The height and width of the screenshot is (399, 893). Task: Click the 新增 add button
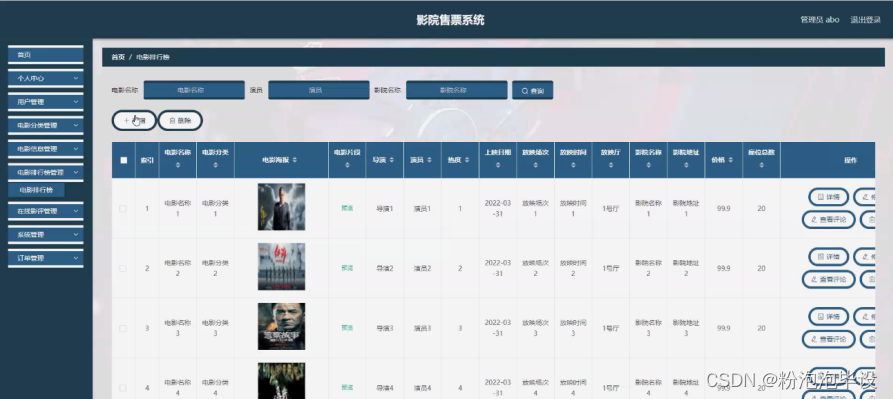(134, 121)
